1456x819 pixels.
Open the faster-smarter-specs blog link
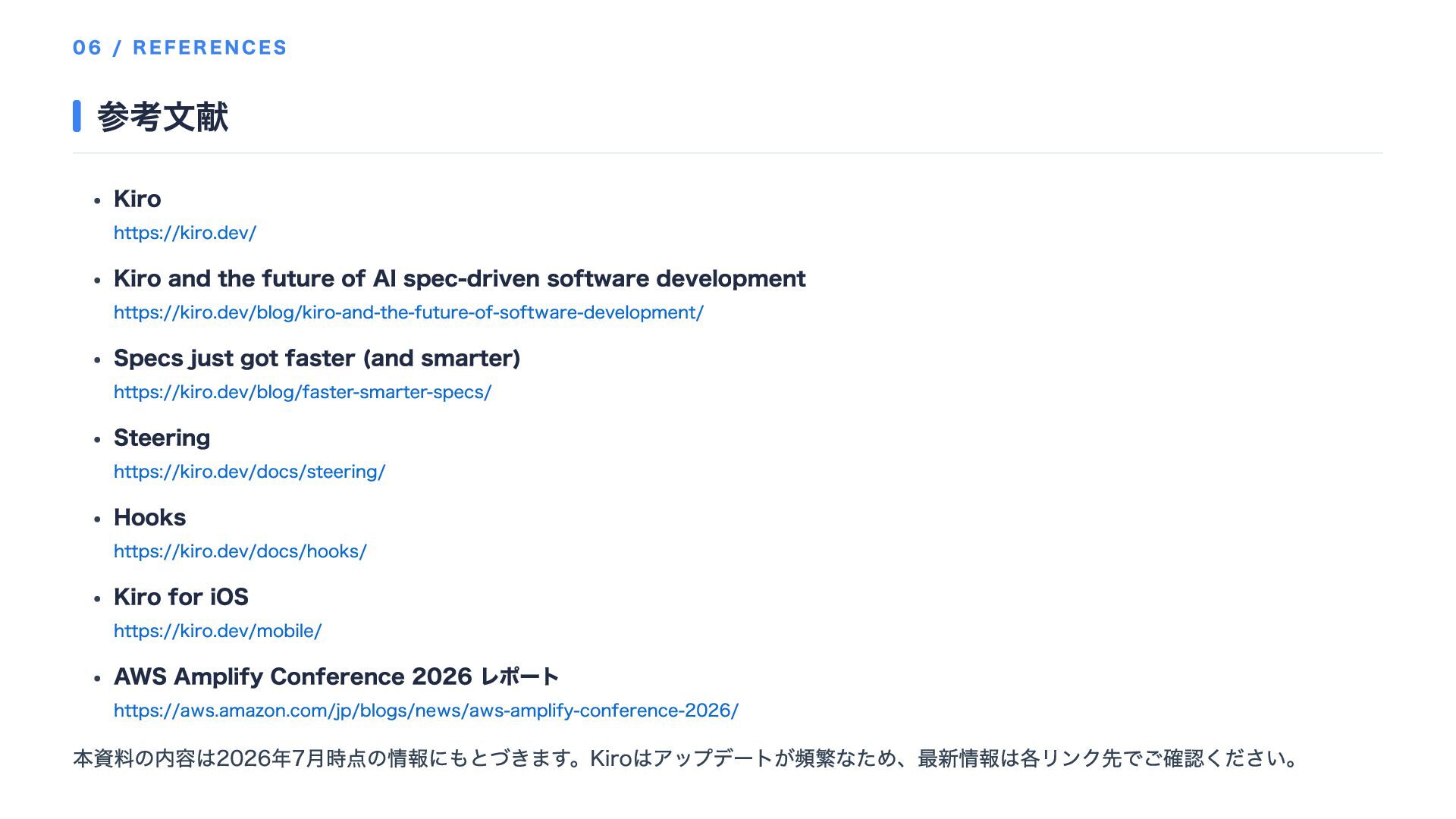click(x=303, y=392)
